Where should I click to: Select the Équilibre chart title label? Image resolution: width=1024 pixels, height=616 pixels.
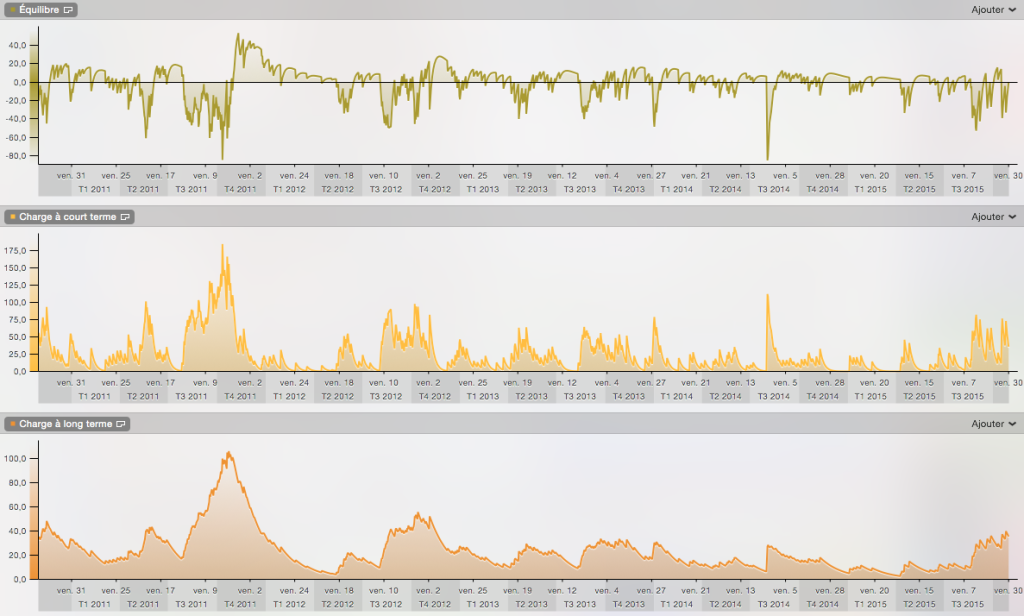point(39,9)
